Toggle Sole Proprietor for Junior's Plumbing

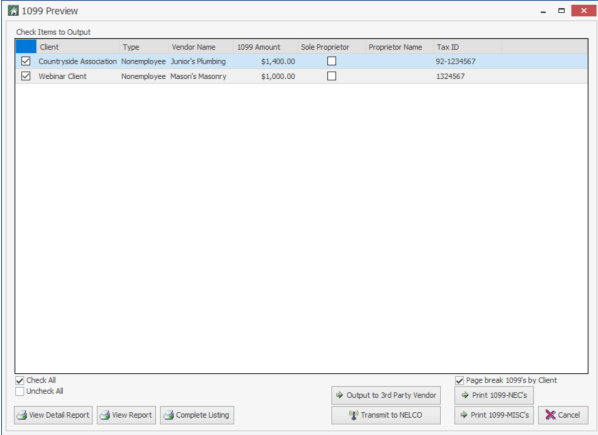[x=331, y=61]
